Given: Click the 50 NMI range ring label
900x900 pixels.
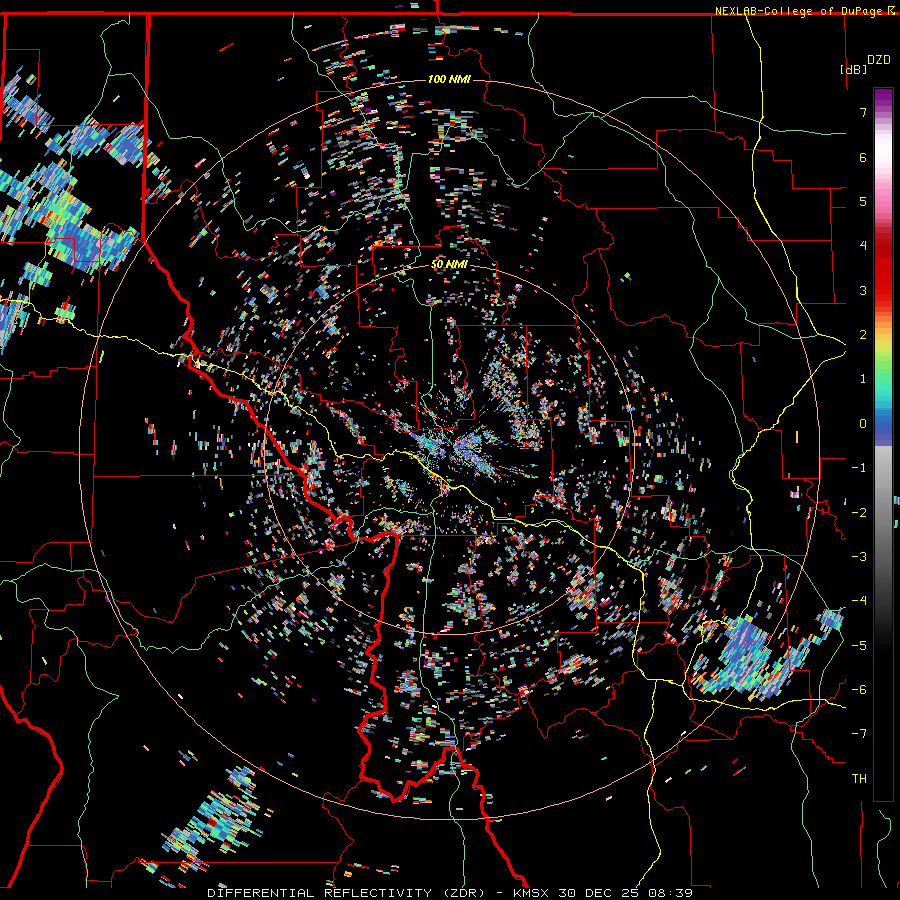Looking at the screenshot, I should point(449,264).
